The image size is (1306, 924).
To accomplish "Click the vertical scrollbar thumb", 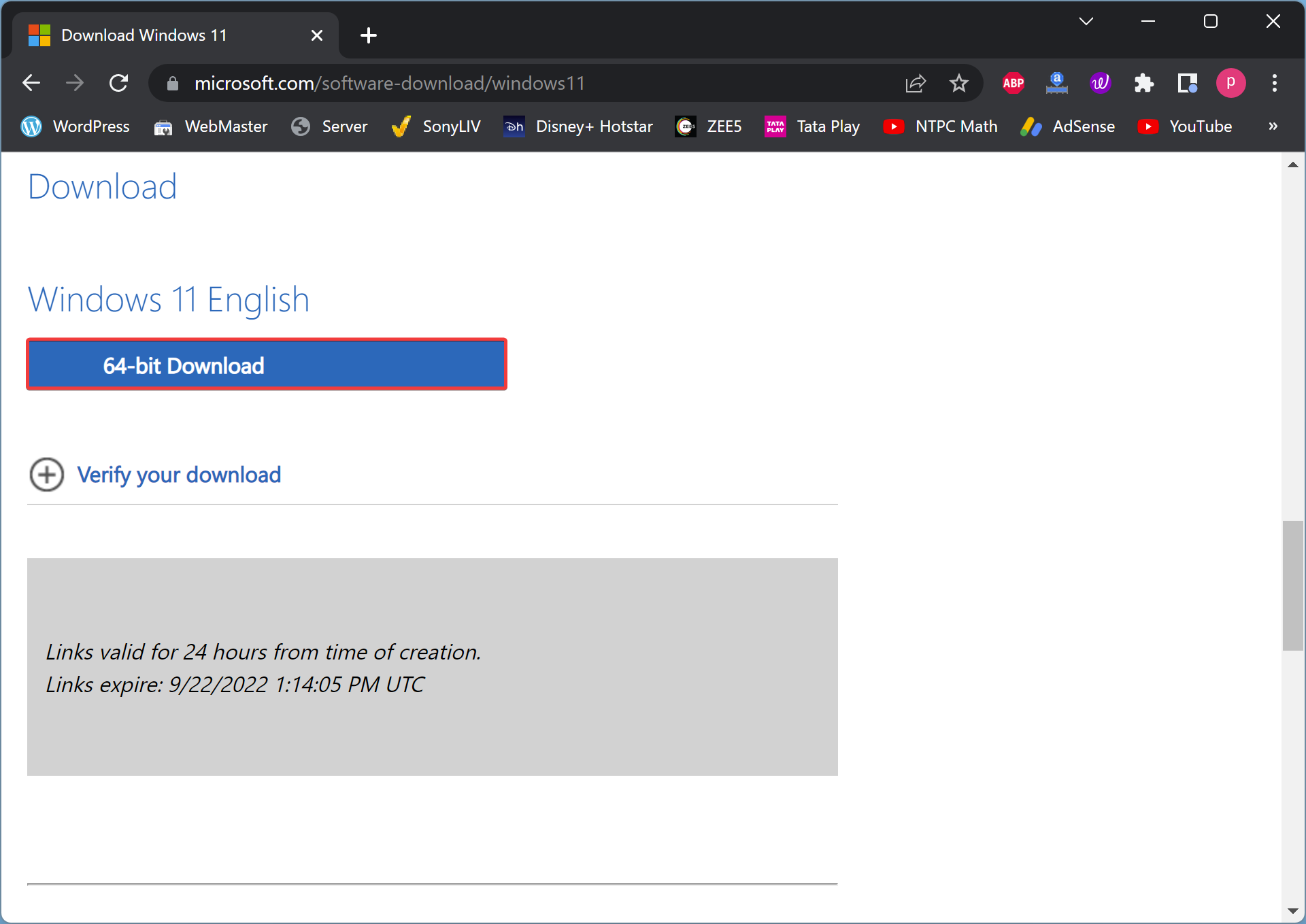I will coord(1293,586).
